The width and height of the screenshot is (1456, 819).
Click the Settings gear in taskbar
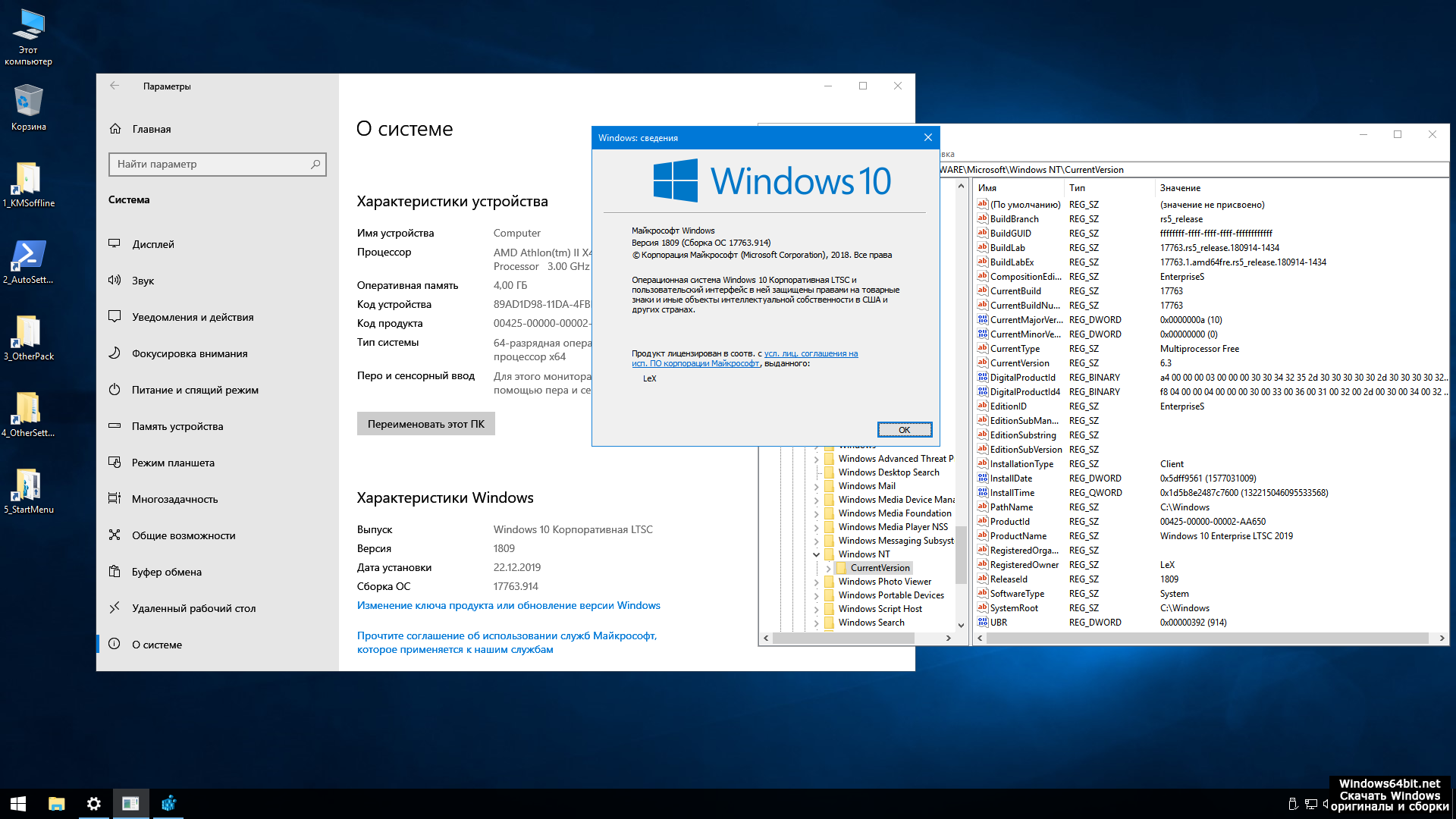click(x=93, y=804)
